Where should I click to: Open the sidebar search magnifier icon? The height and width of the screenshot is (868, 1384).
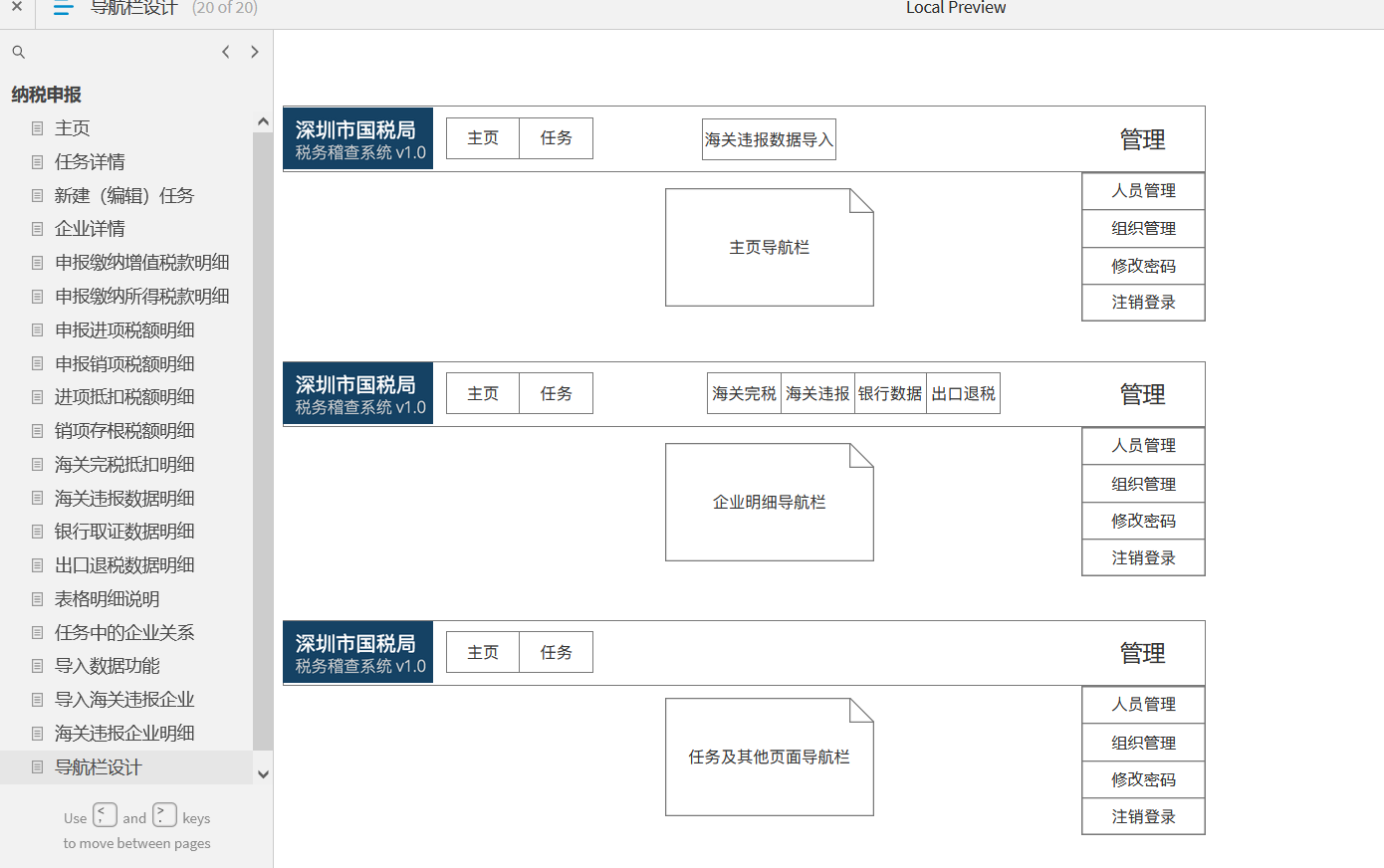[x=18, y=52]
